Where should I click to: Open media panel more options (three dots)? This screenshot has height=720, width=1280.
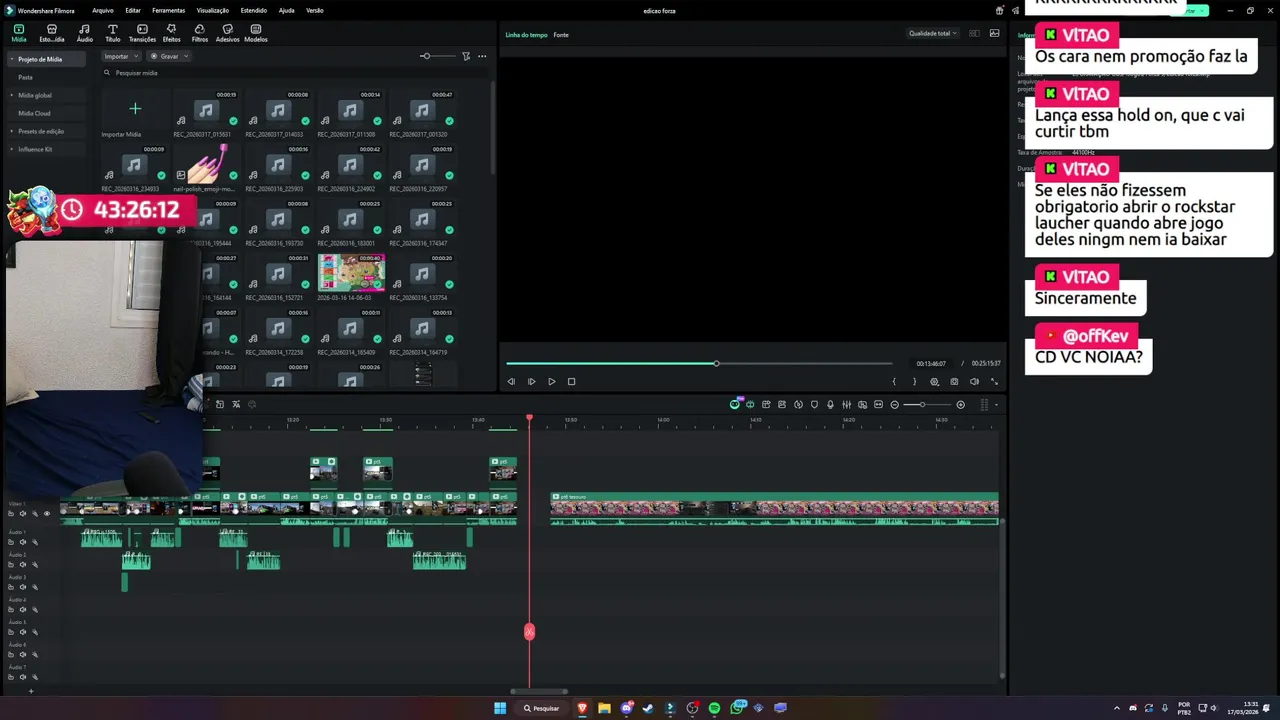tap(482, 56)
